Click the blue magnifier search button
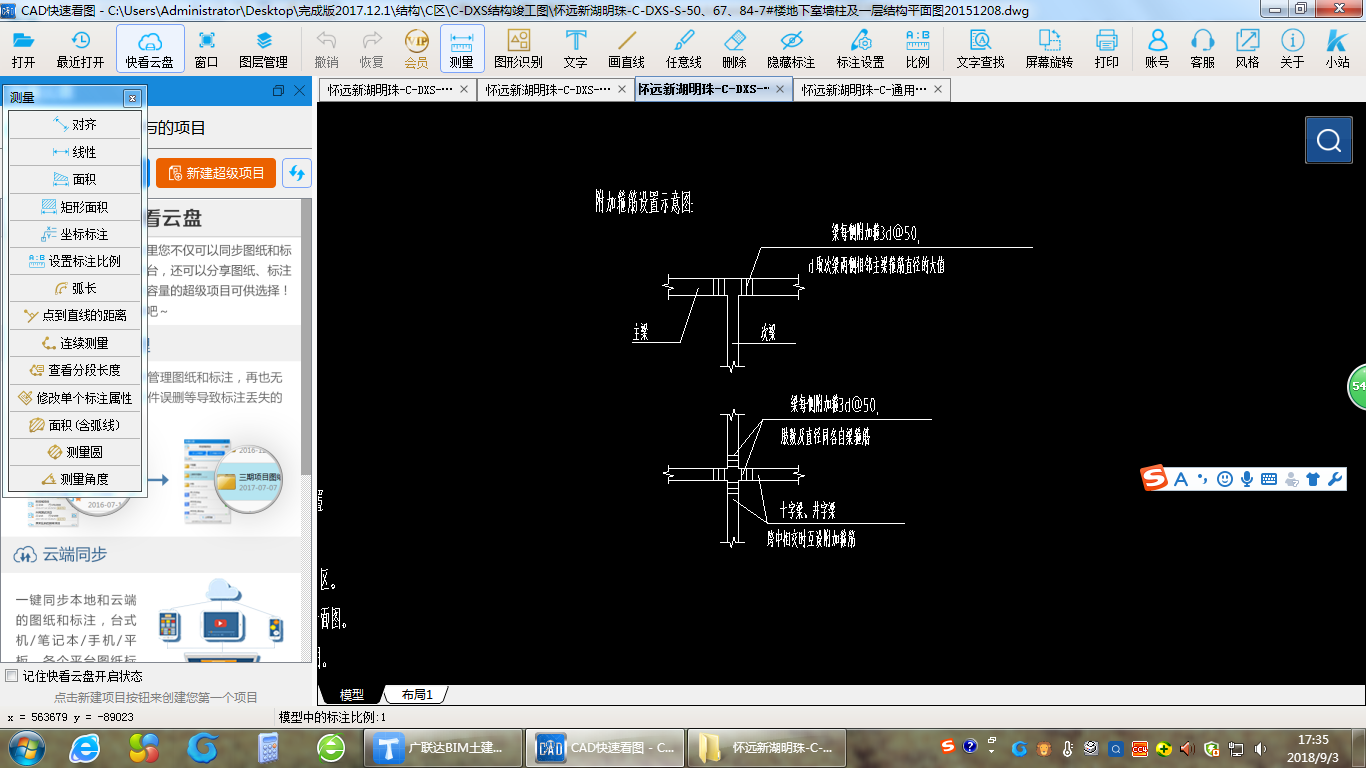Image resolution: width=1366 pixels, height=768 pixels. coord(1329,140)
